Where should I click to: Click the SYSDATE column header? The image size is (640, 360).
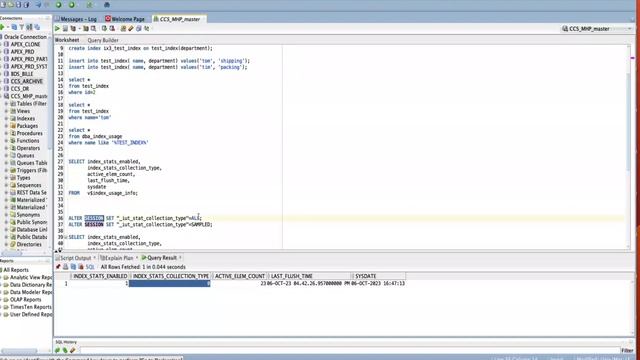point(379,276)
